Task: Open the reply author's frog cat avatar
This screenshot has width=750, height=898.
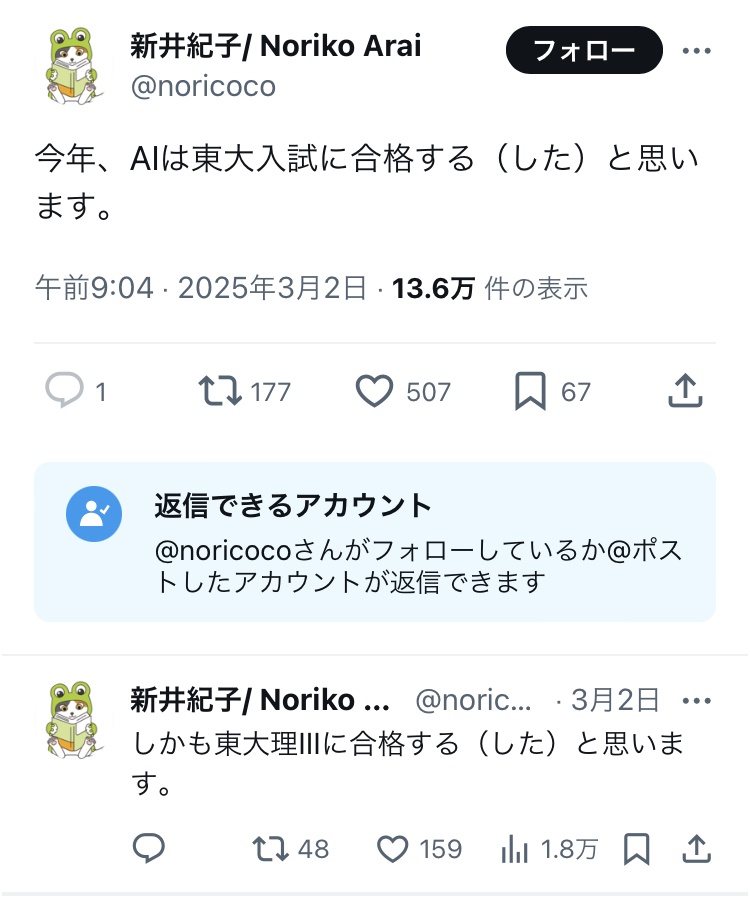Action: tap(73, 720)
